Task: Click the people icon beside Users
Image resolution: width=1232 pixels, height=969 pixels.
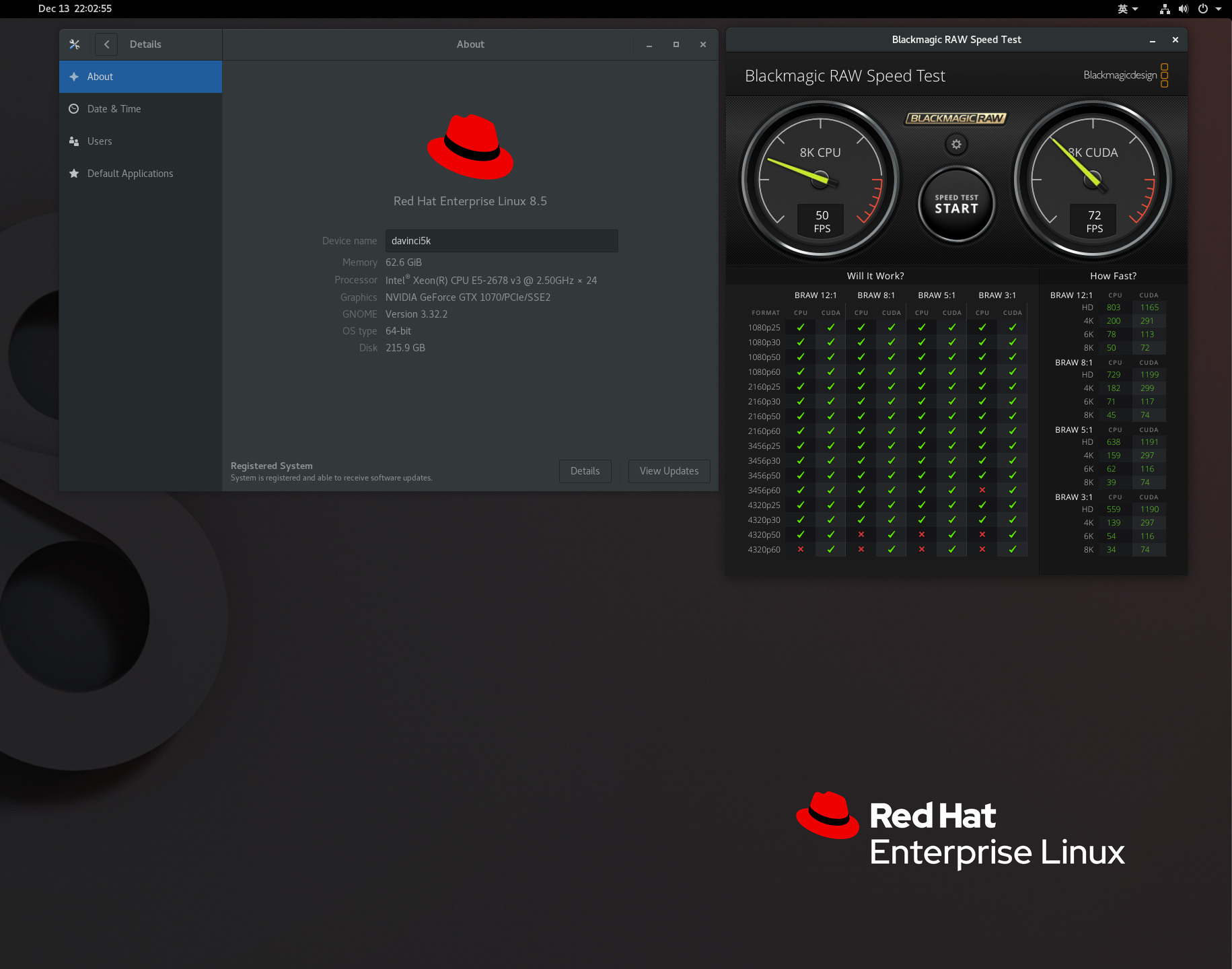Action: coord(74,141)
